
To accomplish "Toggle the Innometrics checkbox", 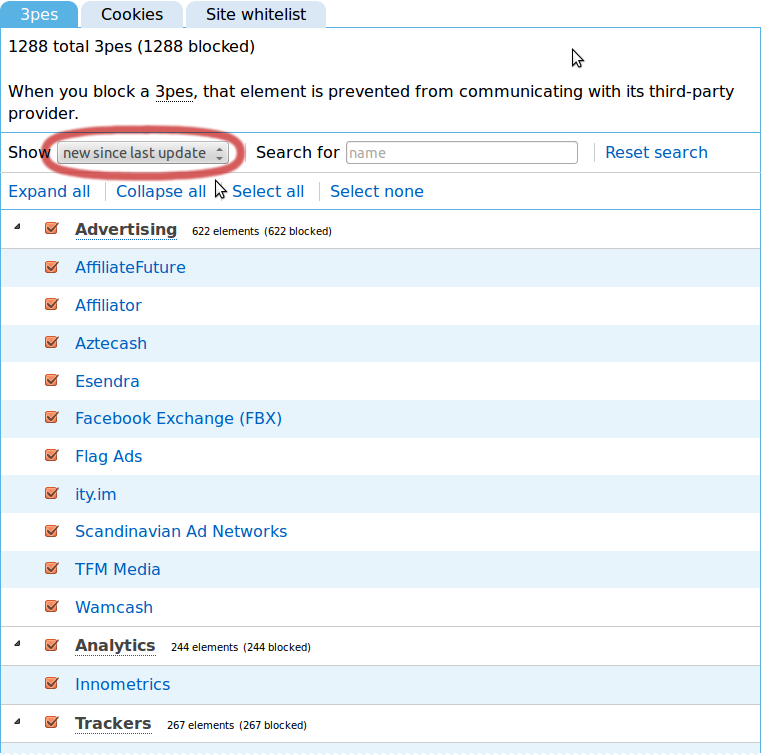I will pos(52,684).
